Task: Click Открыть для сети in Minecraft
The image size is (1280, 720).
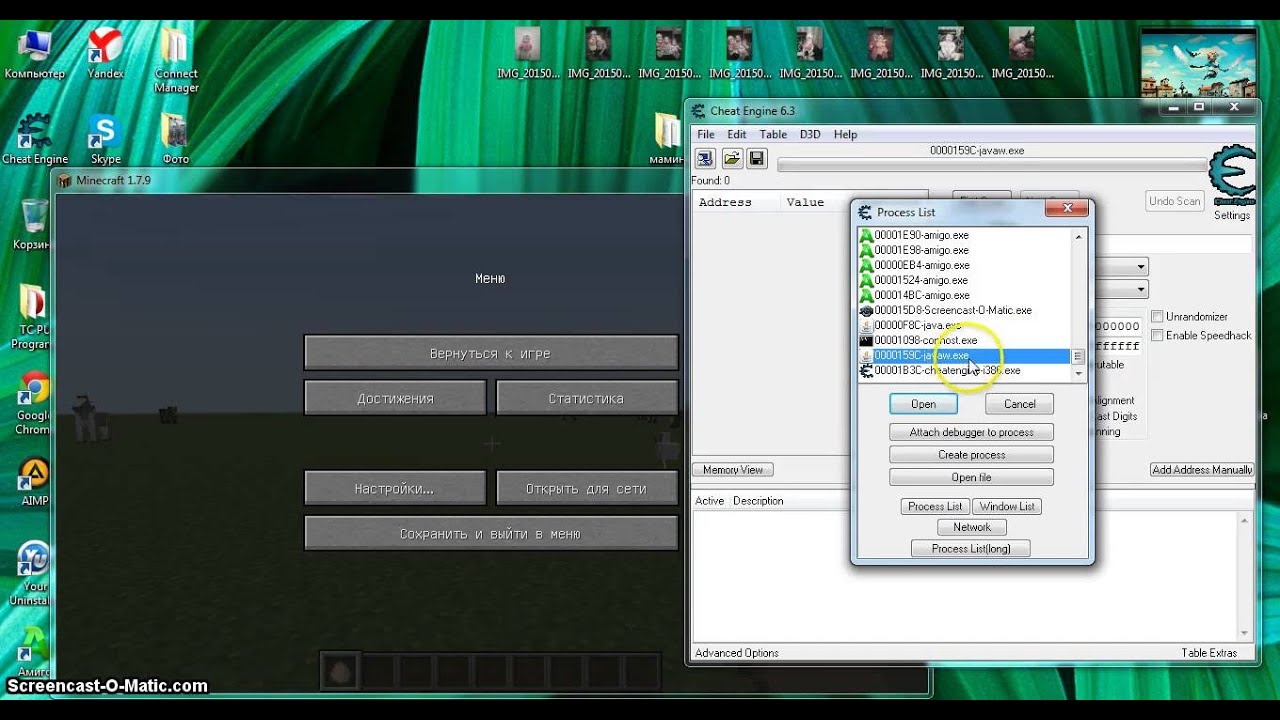Action: (586, 488)
